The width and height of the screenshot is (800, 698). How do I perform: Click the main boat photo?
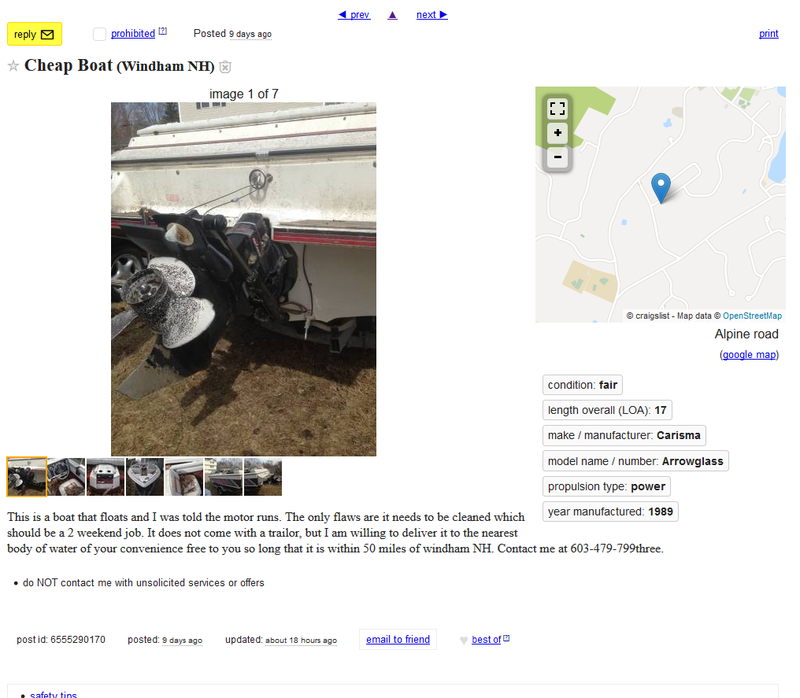pos(243,279)
